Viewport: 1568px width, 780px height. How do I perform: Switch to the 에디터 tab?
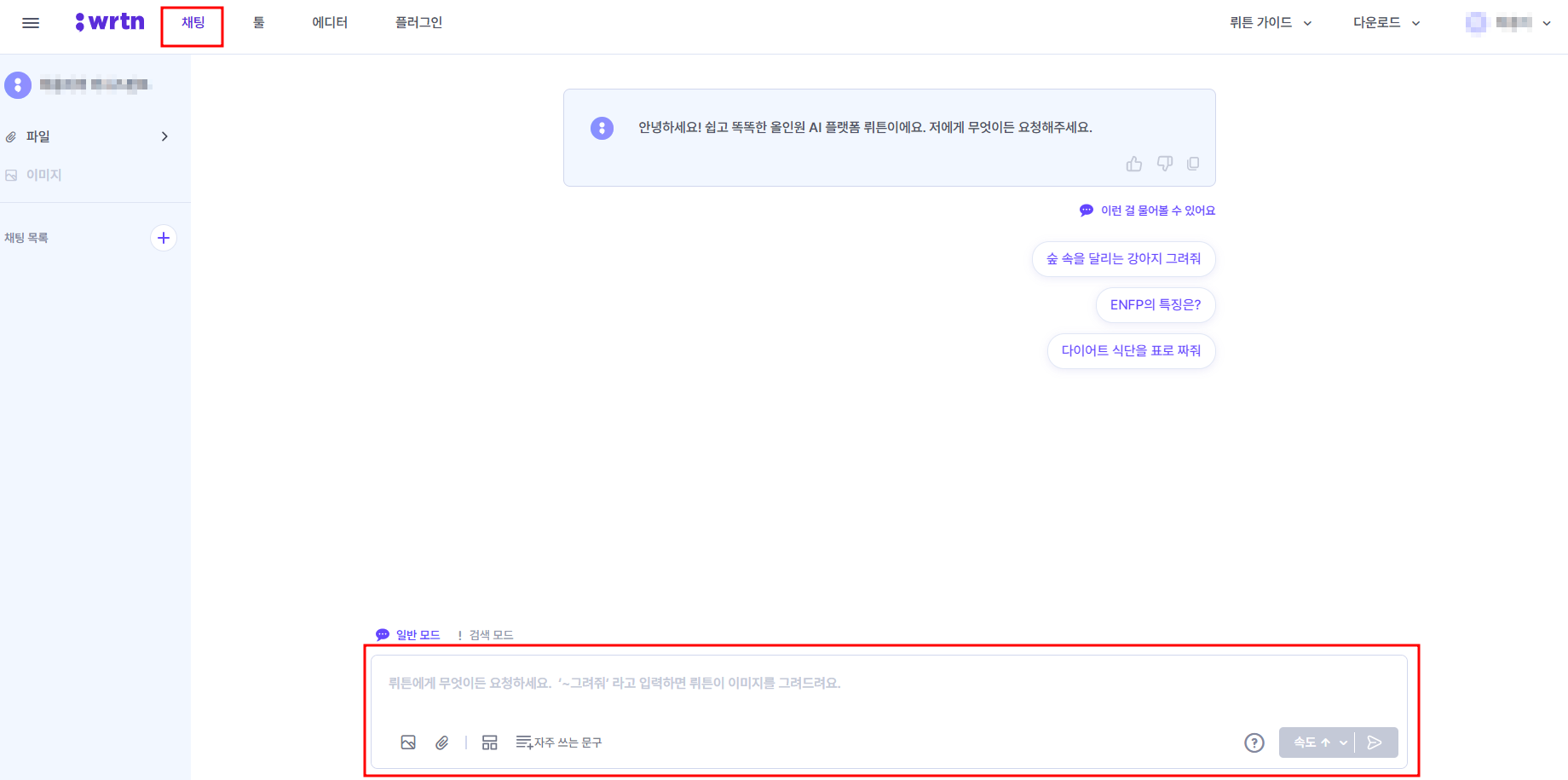click(330, 22)
